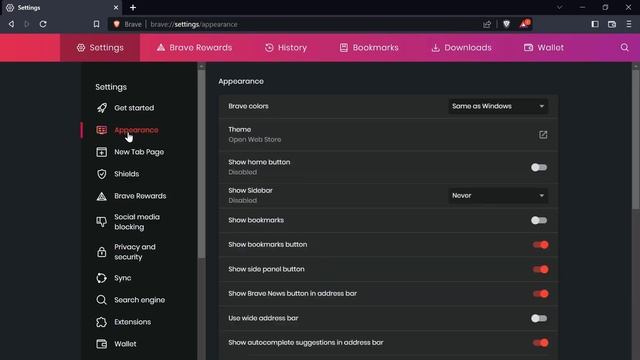This screenshot has width=640, height=360.
Task: Open the wallet icon in toolbar
Action: click(612, 24)
